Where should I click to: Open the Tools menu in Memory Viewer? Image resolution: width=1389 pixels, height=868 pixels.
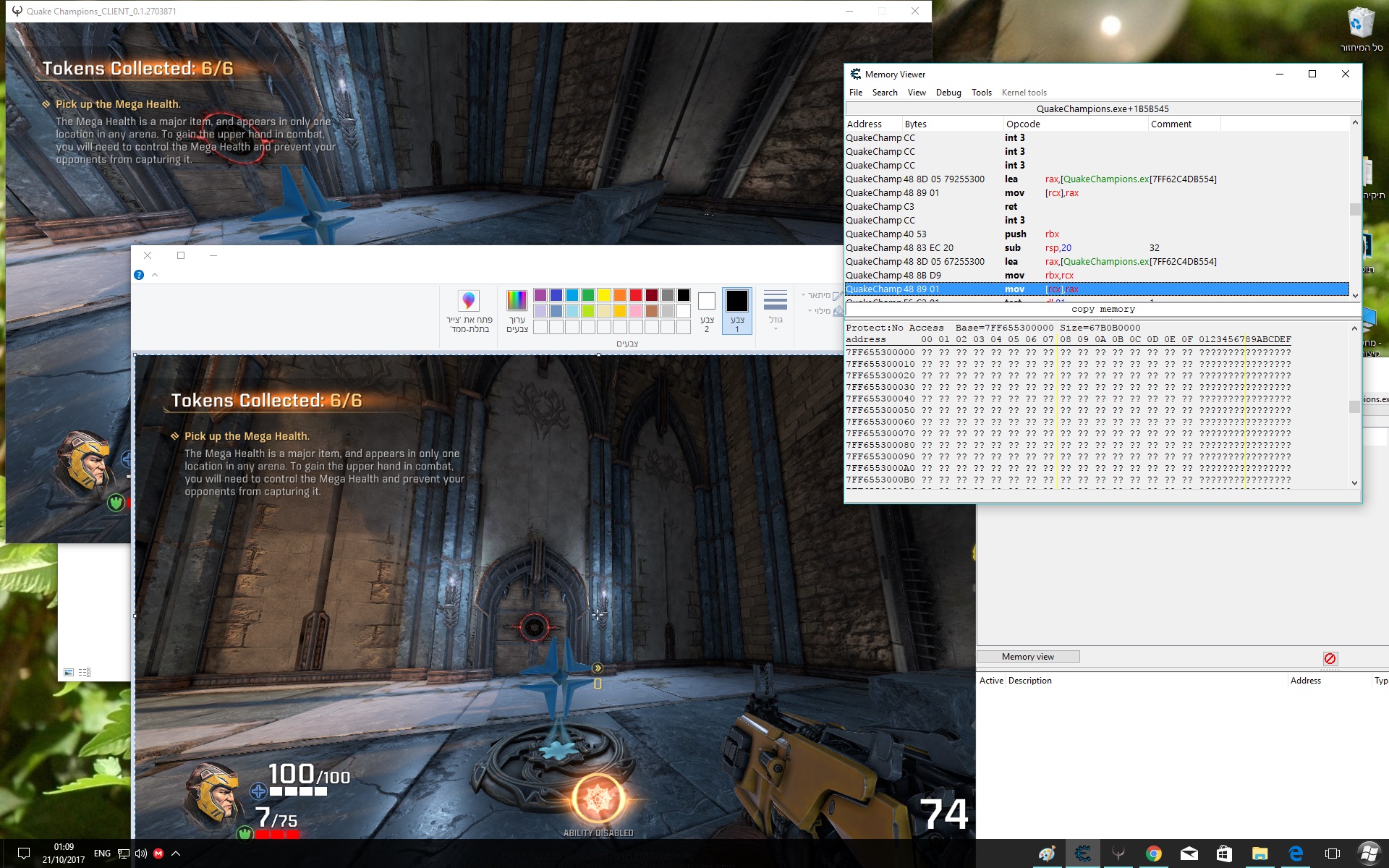[981, 93]
